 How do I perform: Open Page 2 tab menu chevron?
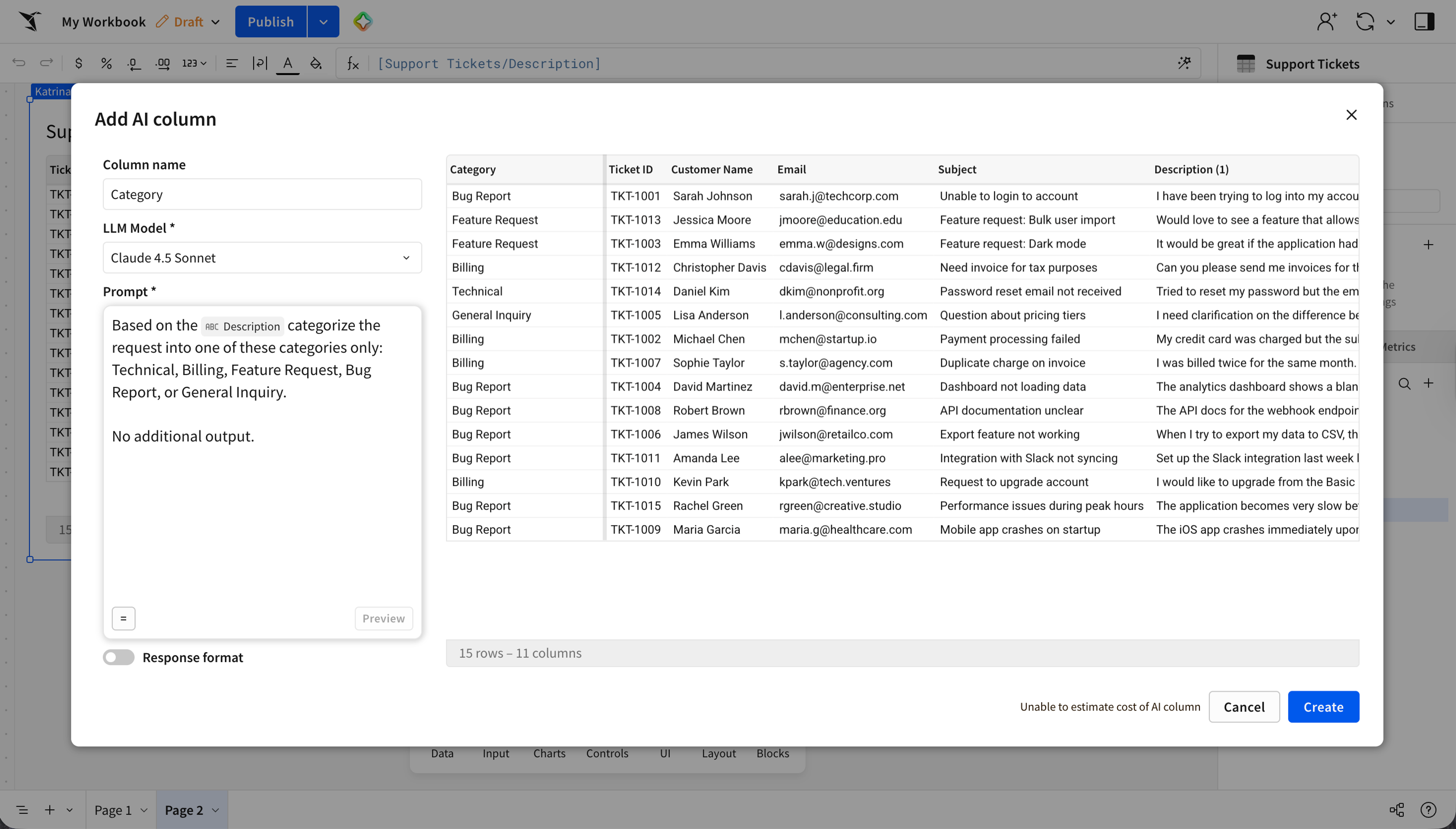pyautogui.click(x=215, y=810)
